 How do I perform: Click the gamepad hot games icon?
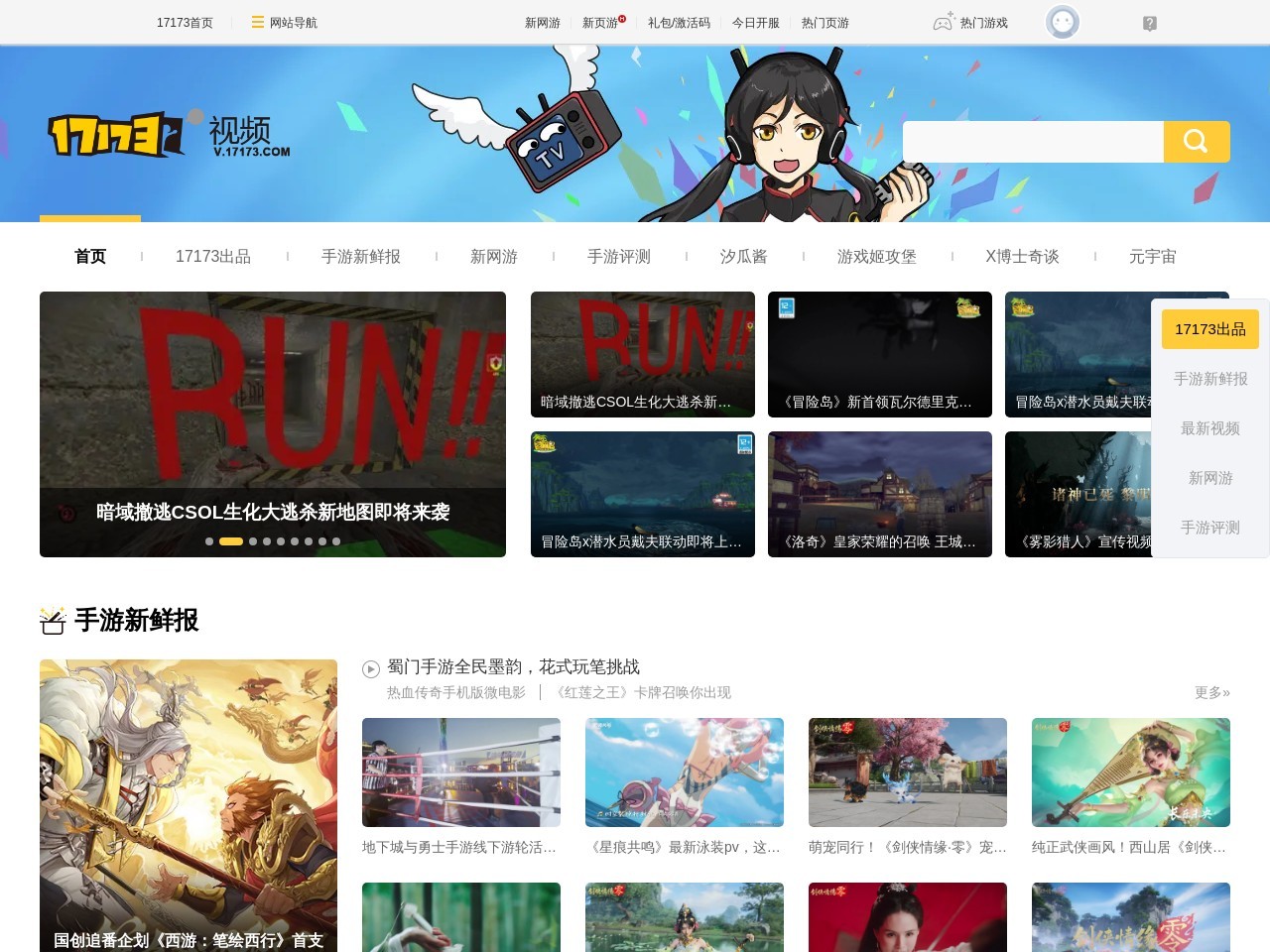pos(943,22)
